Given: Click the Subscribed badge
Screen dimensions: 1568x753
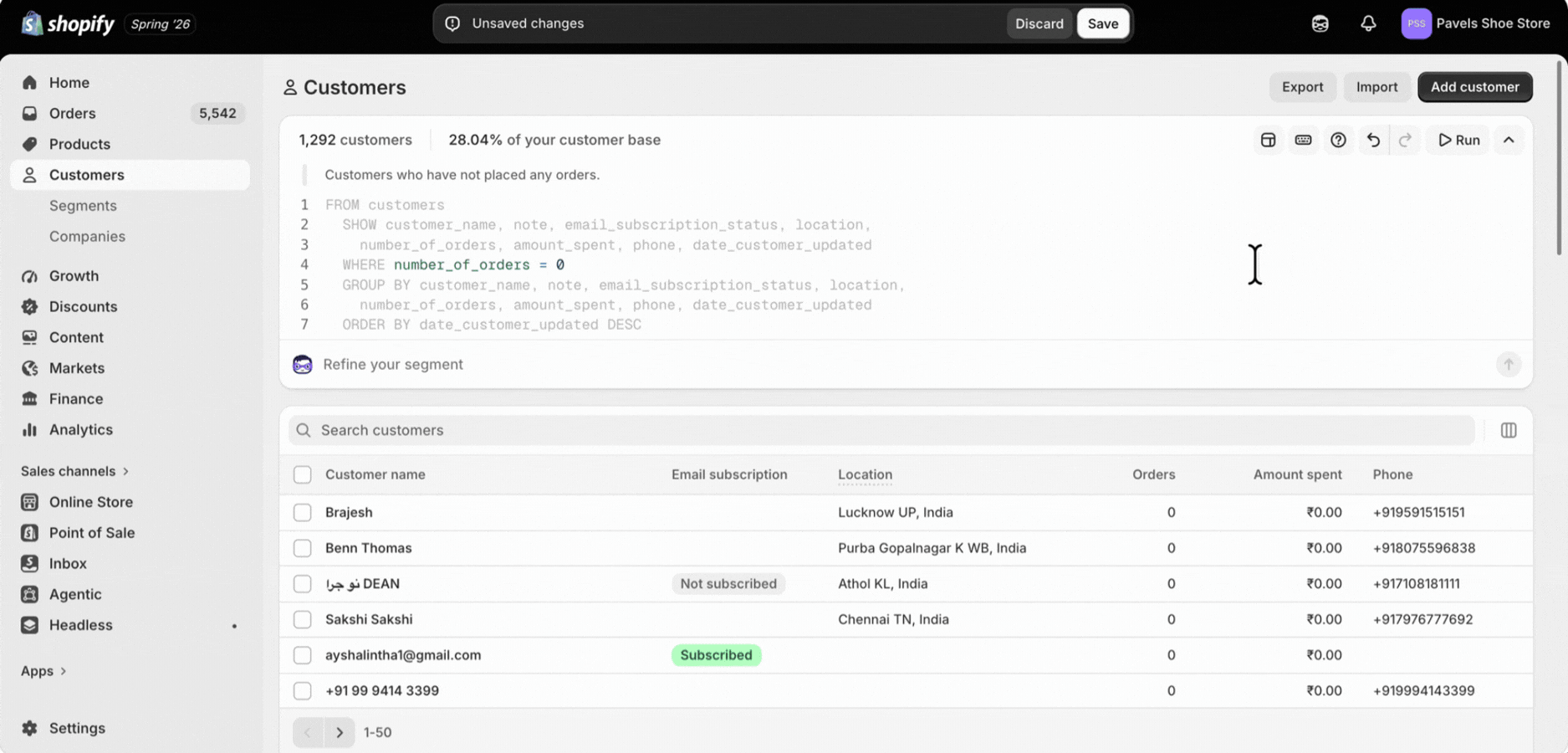Looking at the screenshot, I should pos(716,655).
